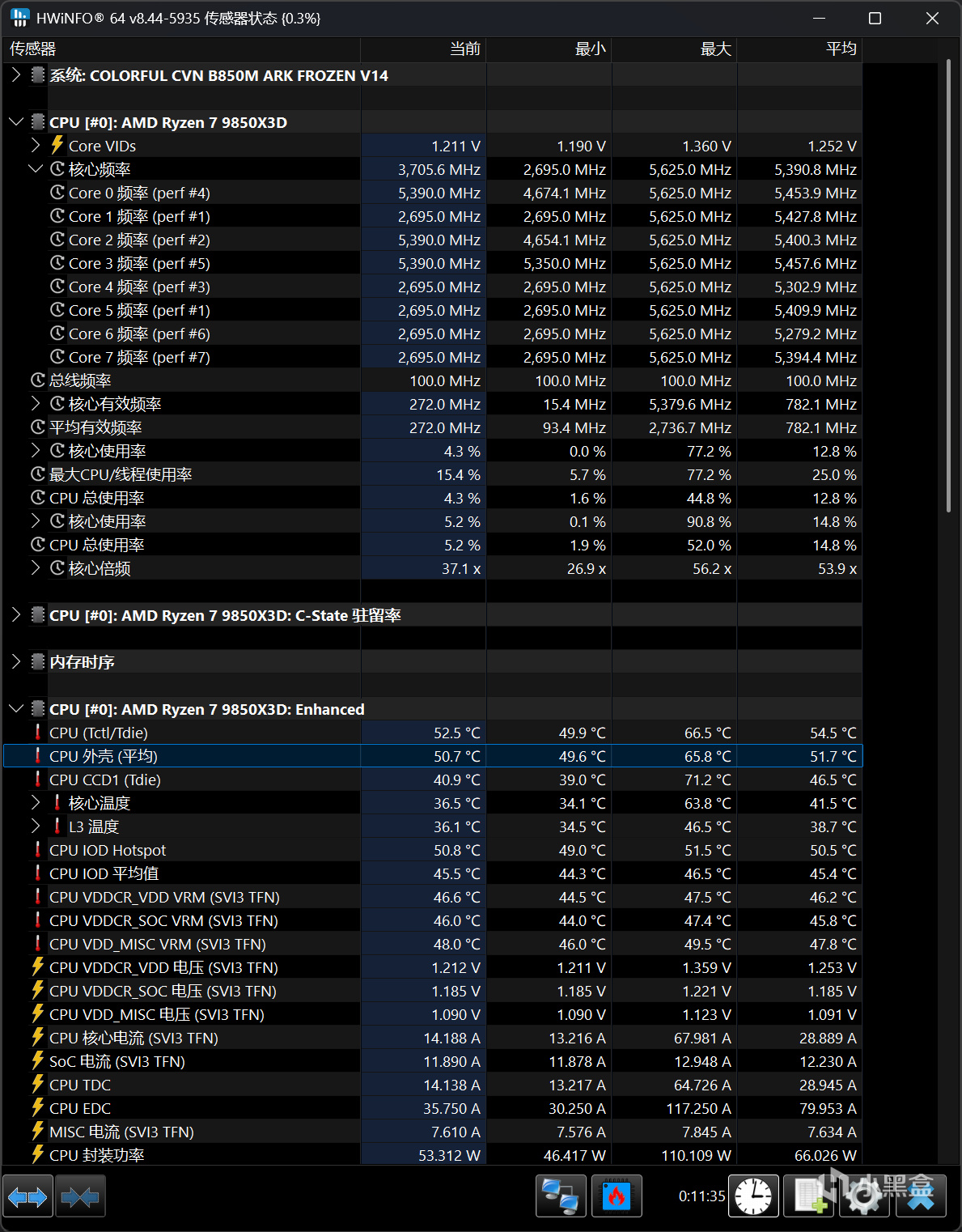Select the CPU IOD 平均值 row
Viewport: 962px width, 1232px height.
433,873
